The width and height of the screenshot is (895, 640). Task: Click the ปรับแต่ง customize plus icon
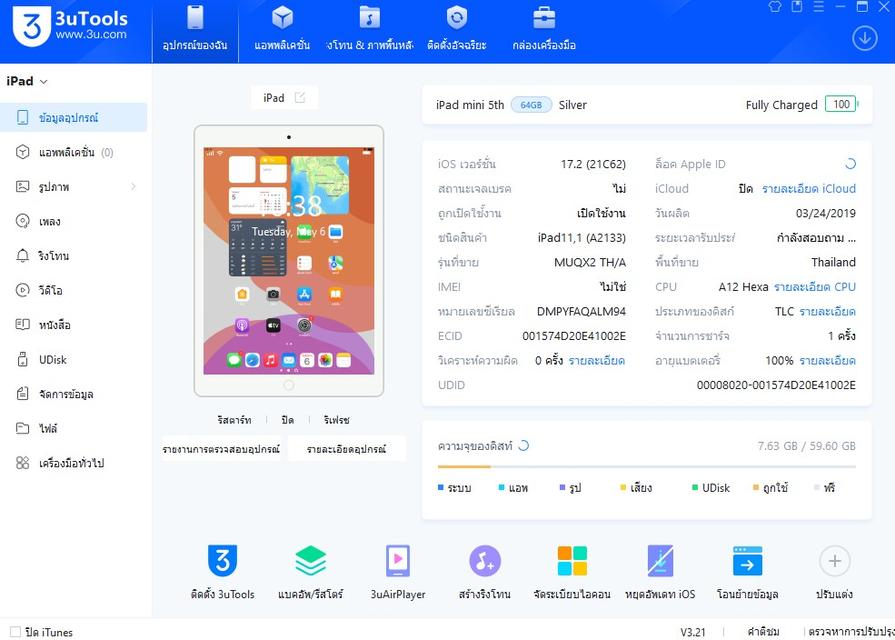pos(834,561)
